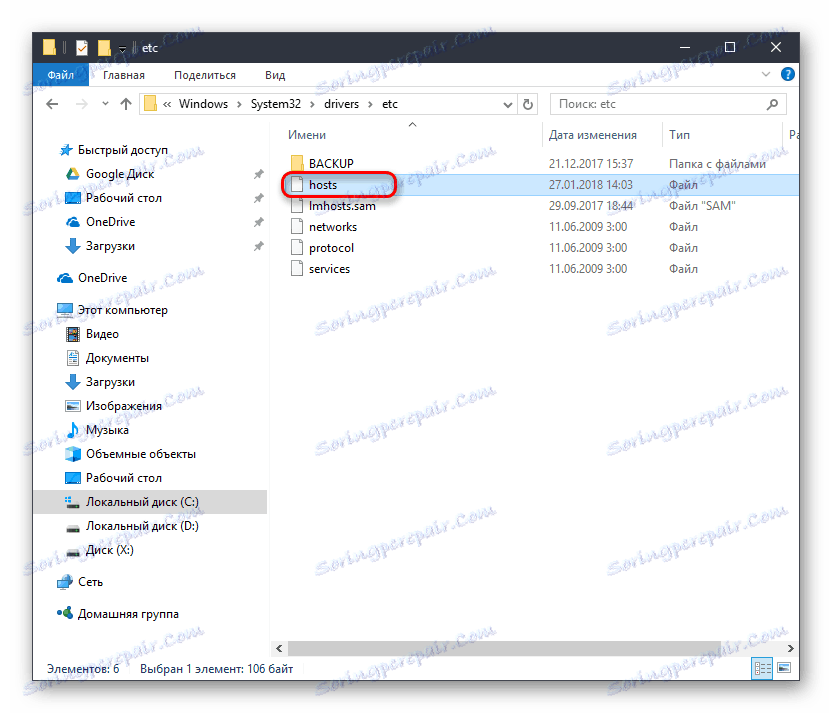Open the Файл menu

(60, 74)
